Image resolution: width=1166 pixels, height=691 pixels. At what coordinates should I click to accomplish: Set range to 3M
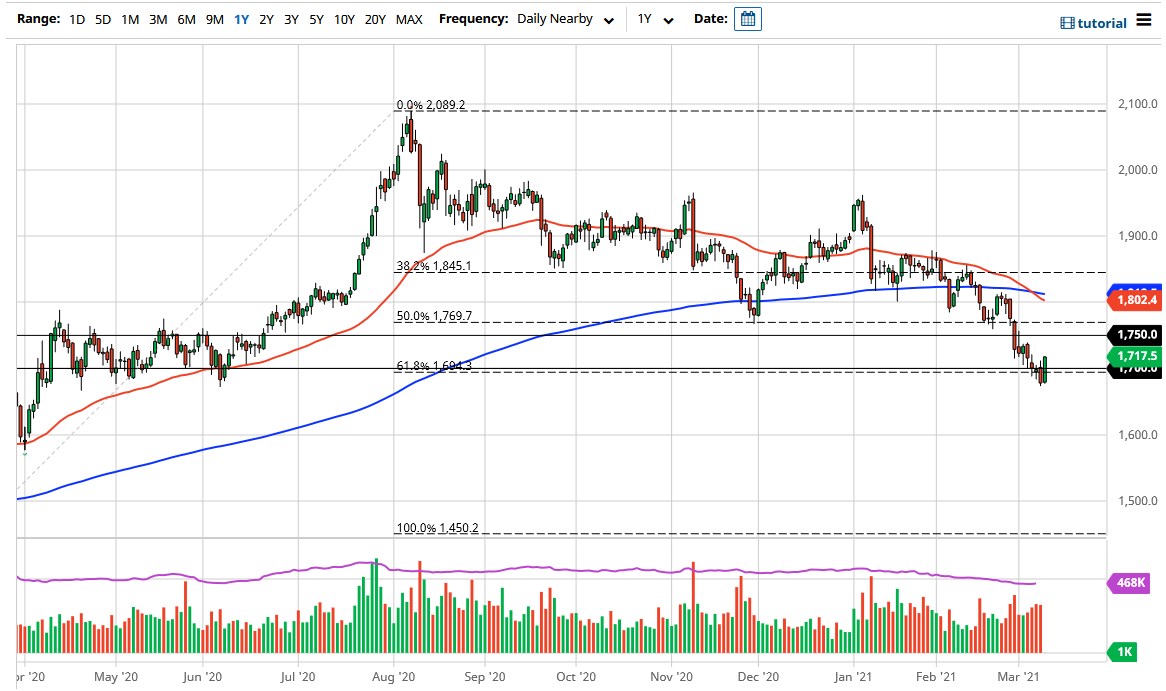tap(158, 19)
